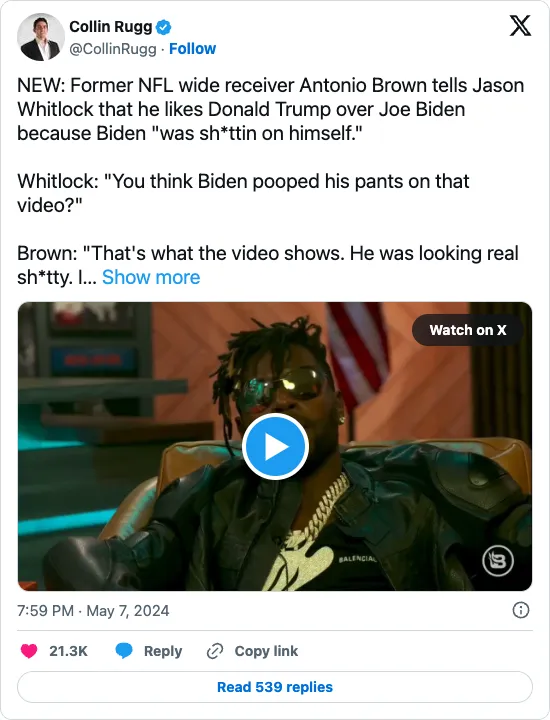Click the blue verified checkmark badge
The height and width of the screenshot is (720, 550).
pos(164,28)
